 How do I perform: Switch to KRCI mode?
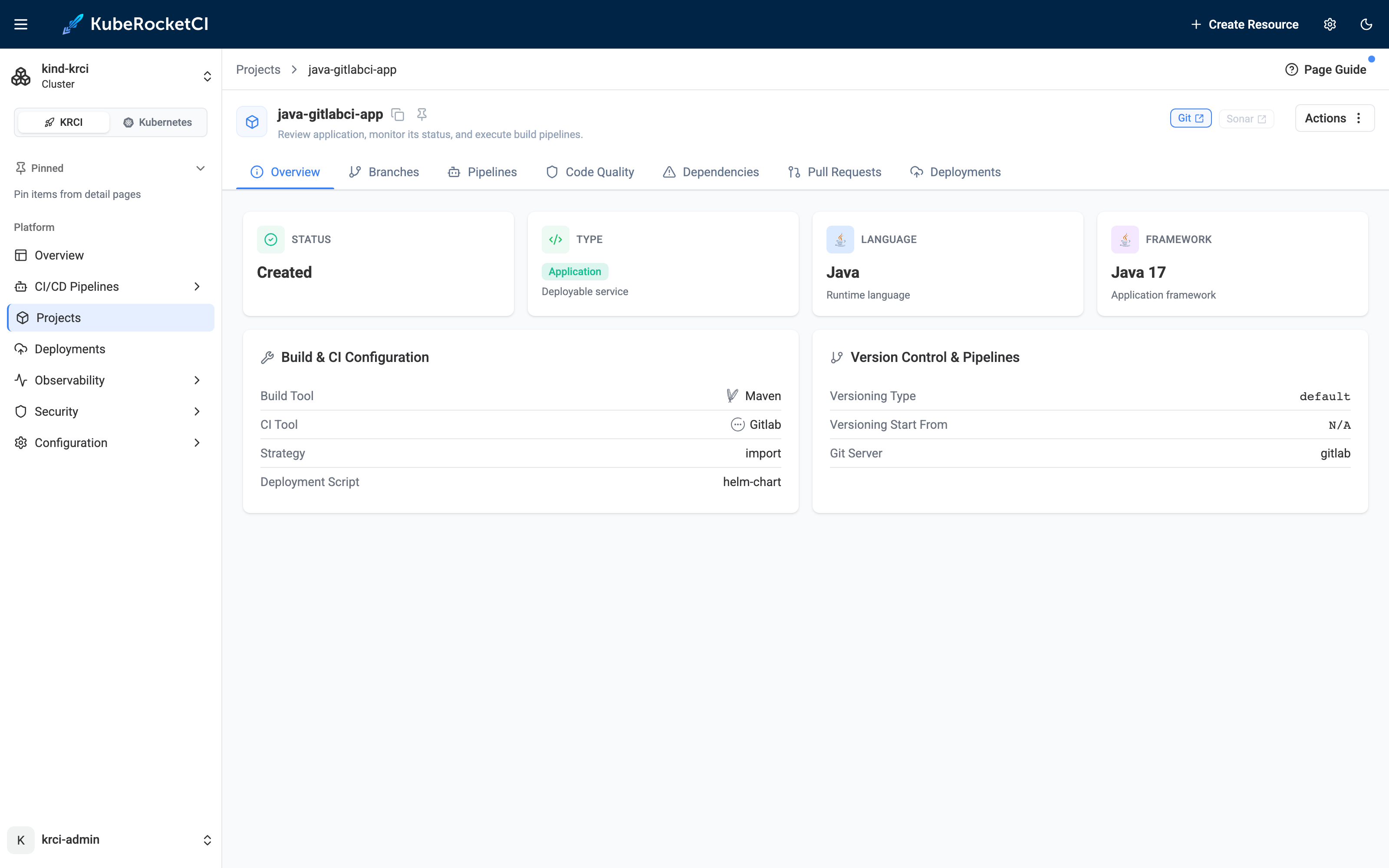(64, 122)
